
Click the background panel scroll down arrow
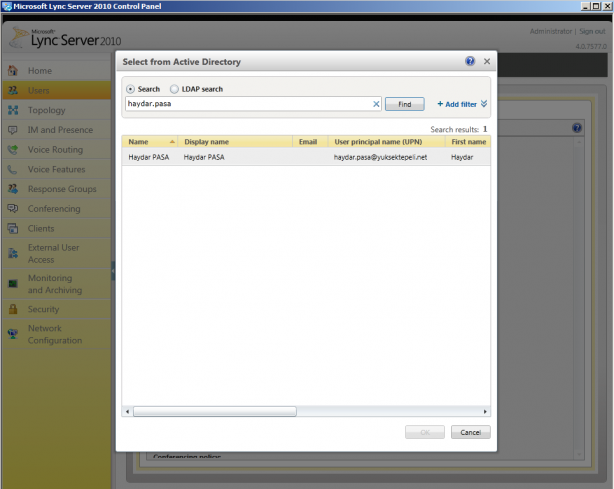pos(579,455)
